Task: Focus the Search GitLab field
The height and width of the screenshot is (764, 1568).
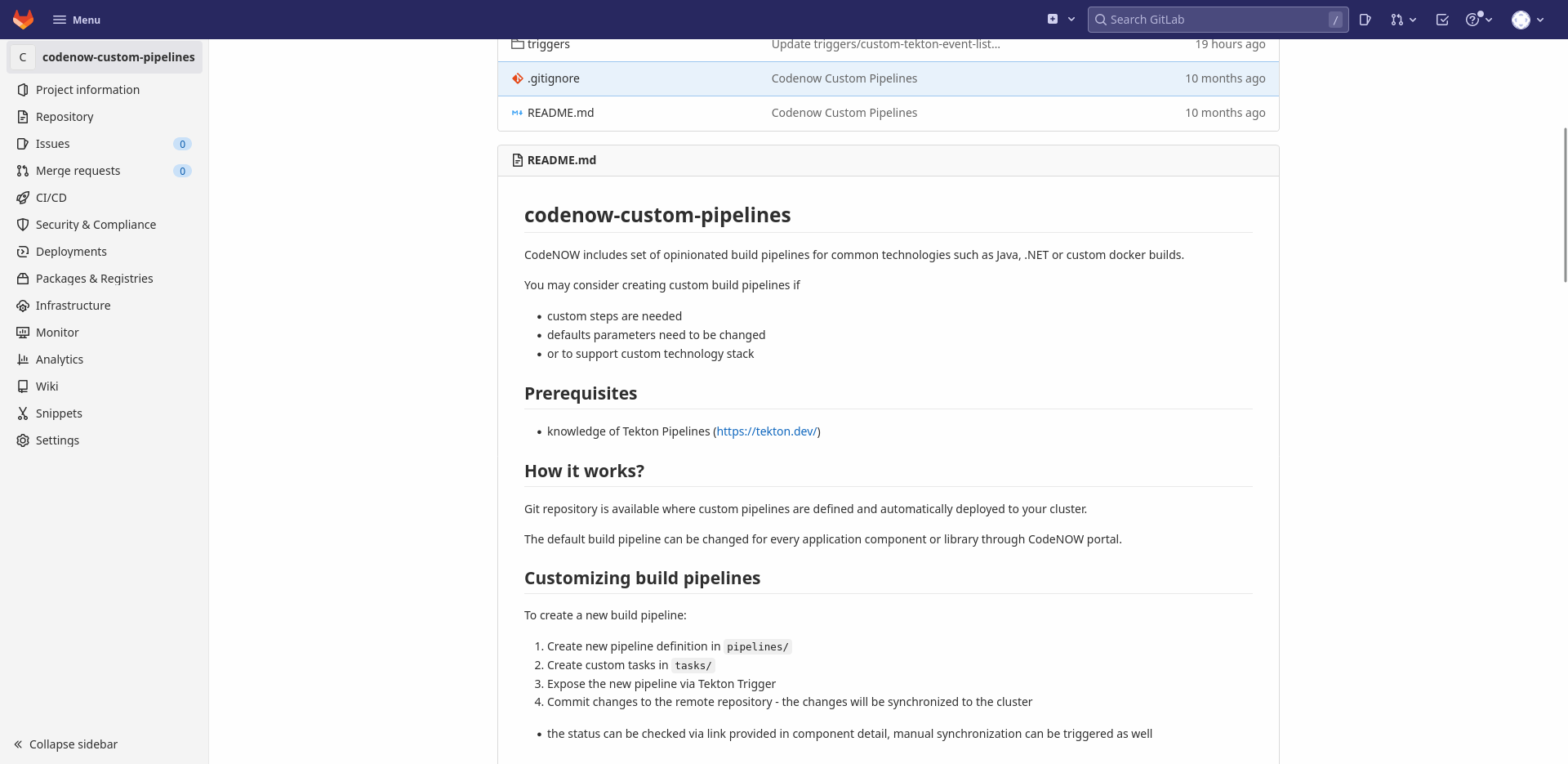Action: [x=1218, y=20]
